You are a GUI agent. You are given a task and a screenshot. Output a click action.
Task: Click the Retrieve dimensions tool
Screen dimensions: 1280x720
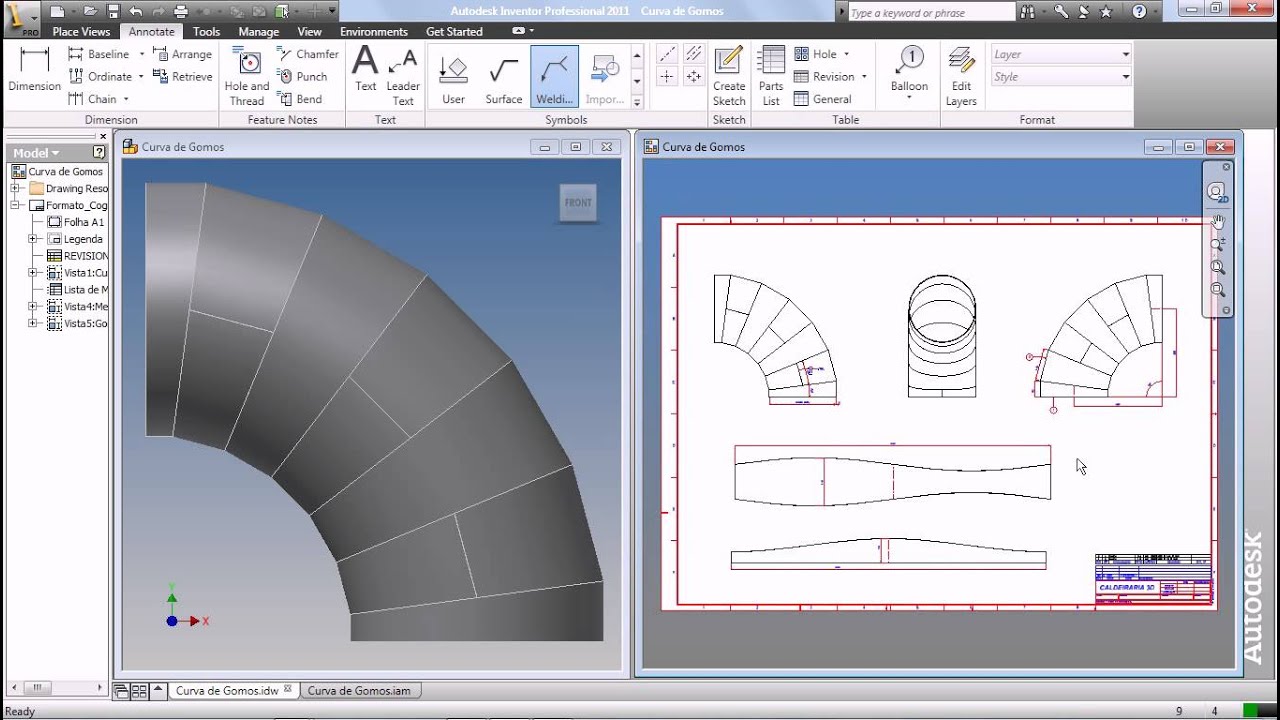183,76
